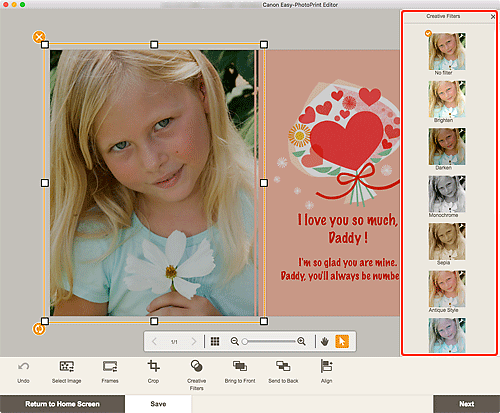Open Creative Filters from bottom toolbar
The height and width of the screenshot is (413, 500).
[196, 366]
